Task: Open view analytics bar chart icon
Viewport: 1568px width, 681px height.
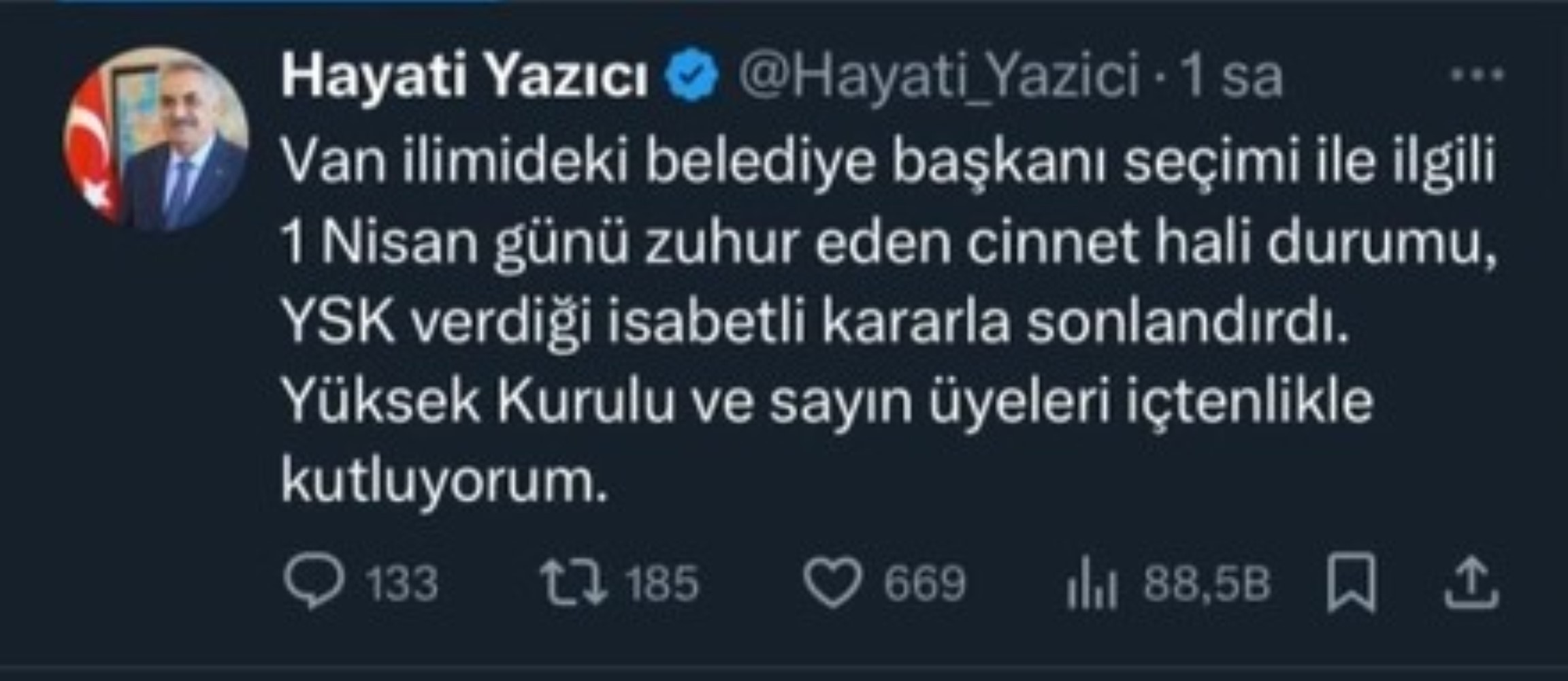Action: coord(1092,583)
